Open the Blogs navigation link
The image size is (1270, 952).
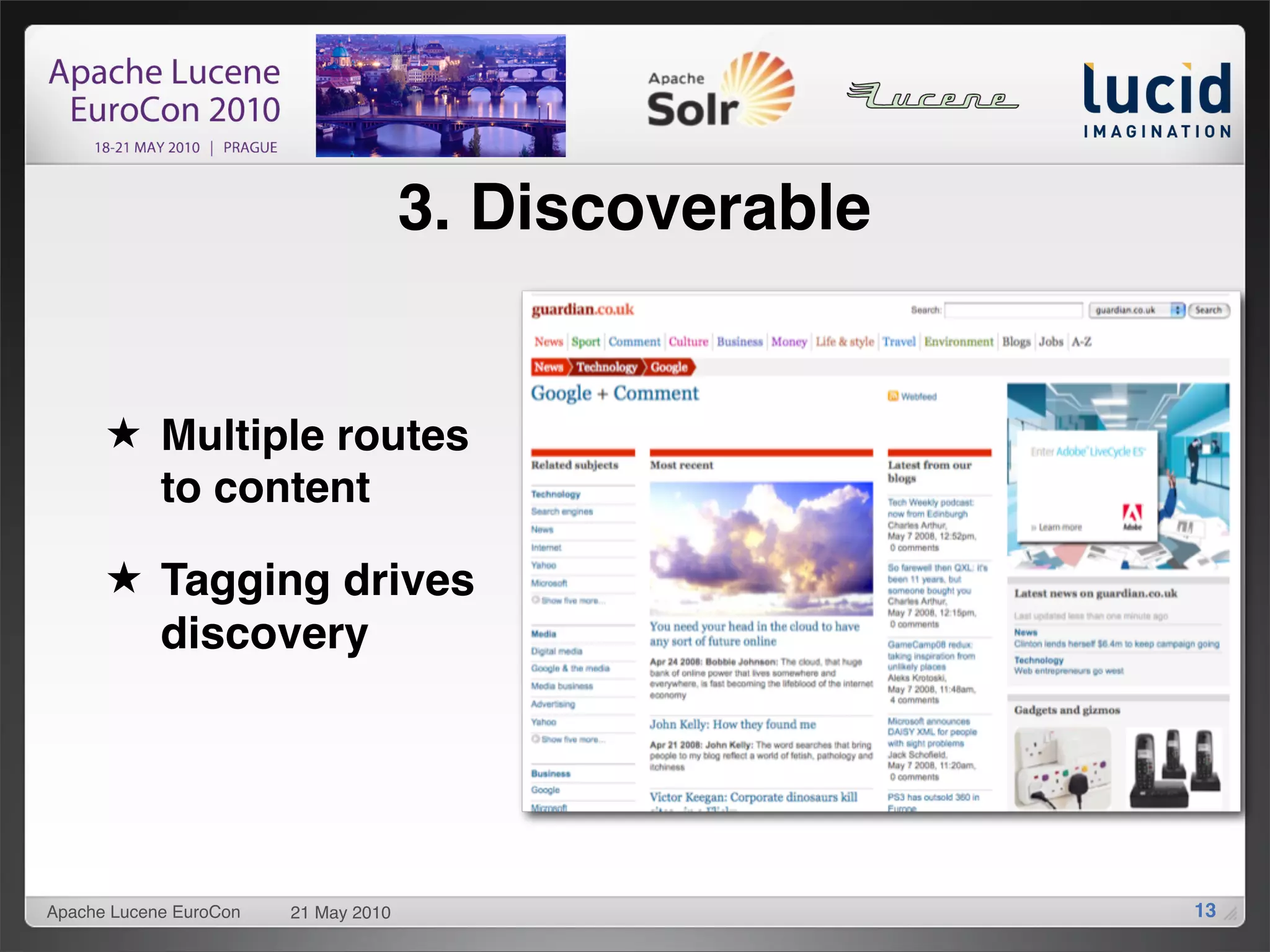pos(1016,342)
